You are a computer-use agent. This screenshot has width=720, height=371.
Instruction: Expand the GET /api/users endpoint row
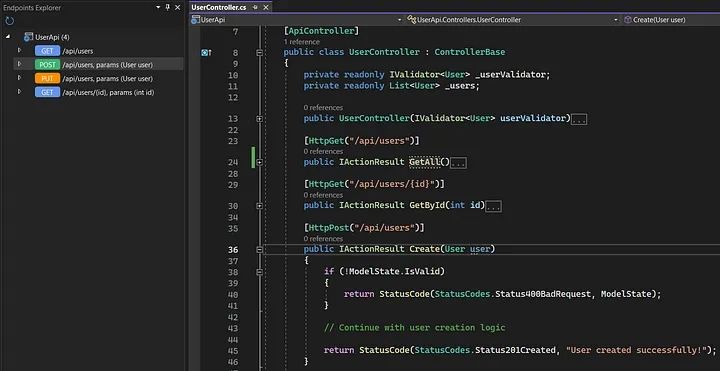[19, 50]
